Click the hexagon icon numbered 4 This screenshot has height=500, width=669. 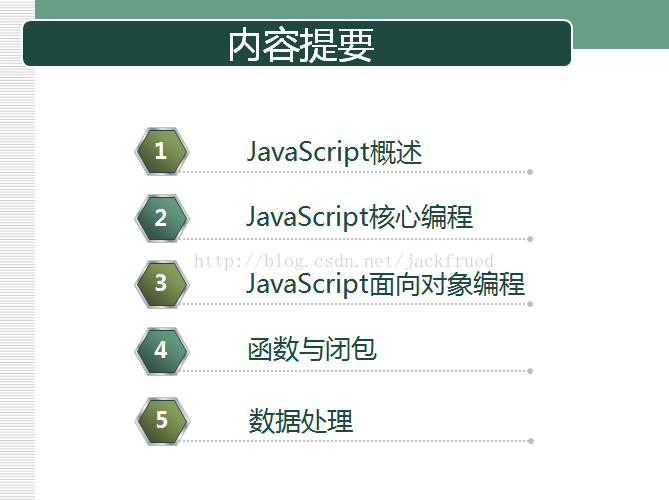coord(162,351)
